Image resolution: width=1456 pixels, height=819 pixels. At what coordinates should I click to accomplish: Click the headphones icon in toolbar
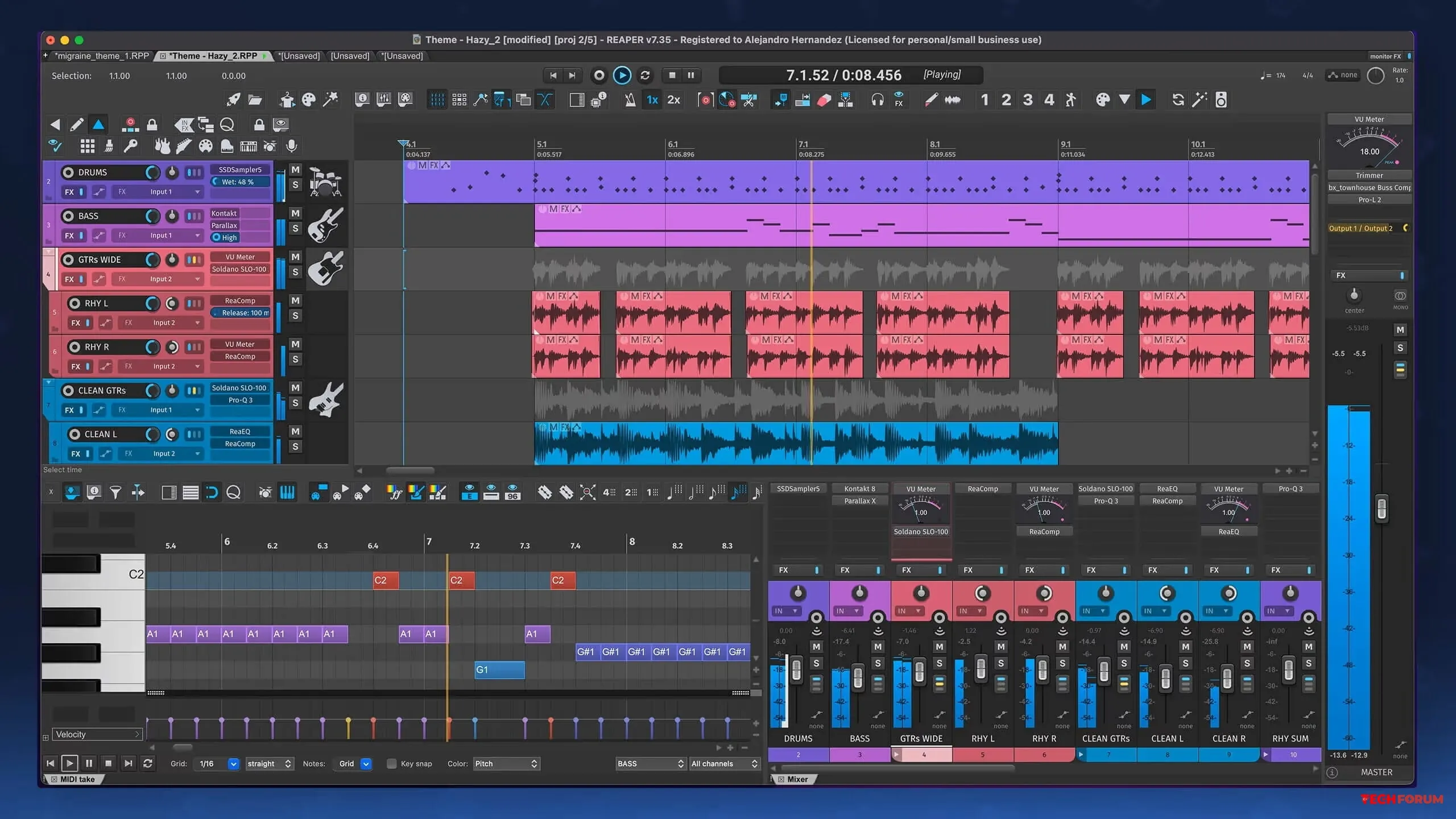point(877,100)
